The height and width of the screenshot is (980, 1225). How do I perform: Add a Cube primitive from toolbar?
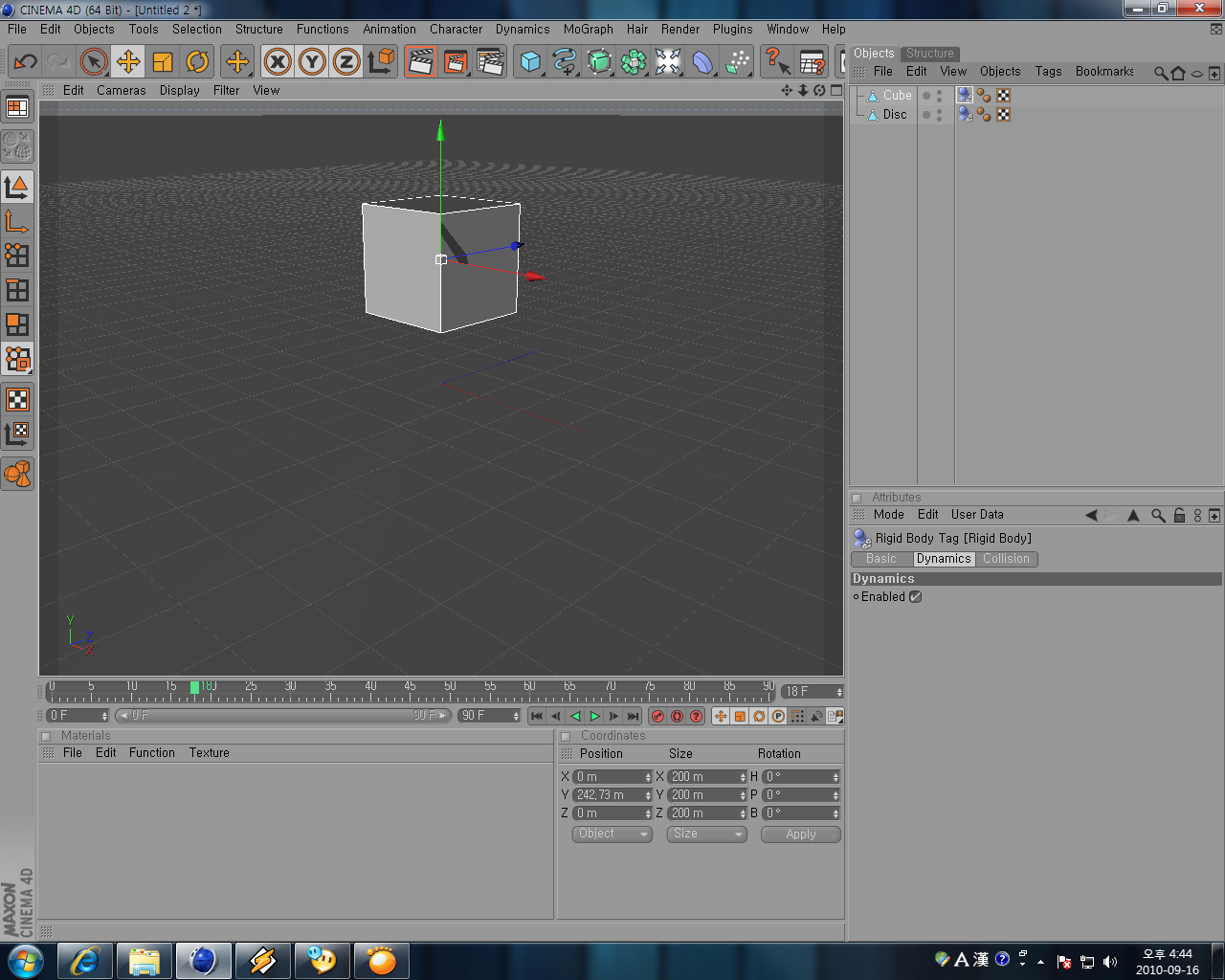(529, 62)
